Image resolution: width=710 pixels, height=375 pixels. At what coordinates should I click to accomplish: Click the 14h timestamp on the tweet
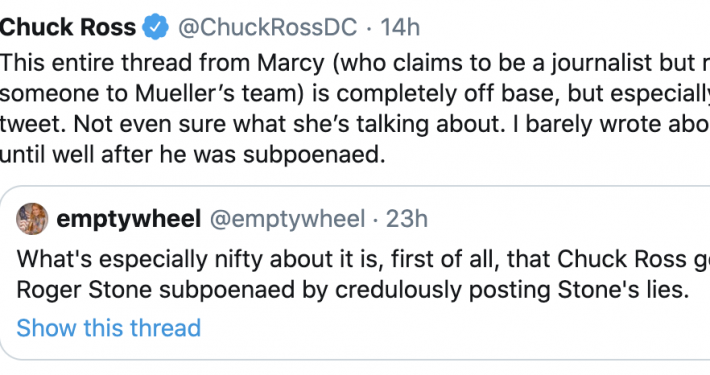tap(400, 27)
